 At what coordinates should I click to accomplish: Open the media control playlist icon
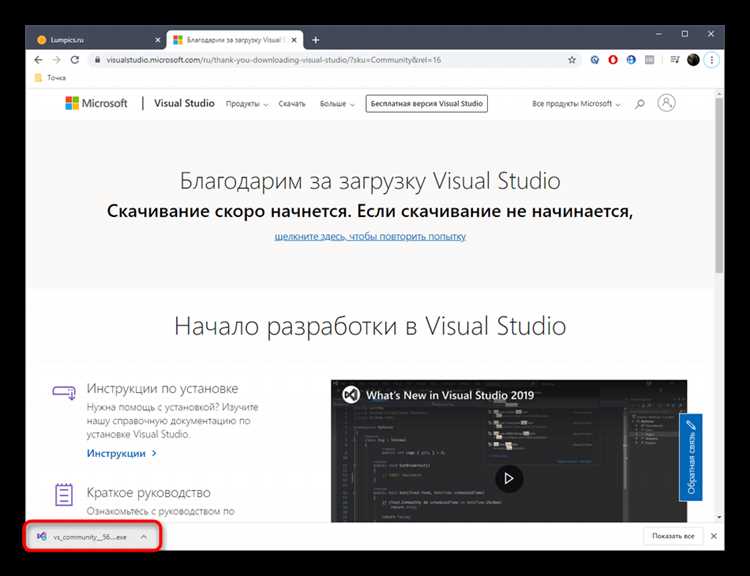click(x=674, y=60)
